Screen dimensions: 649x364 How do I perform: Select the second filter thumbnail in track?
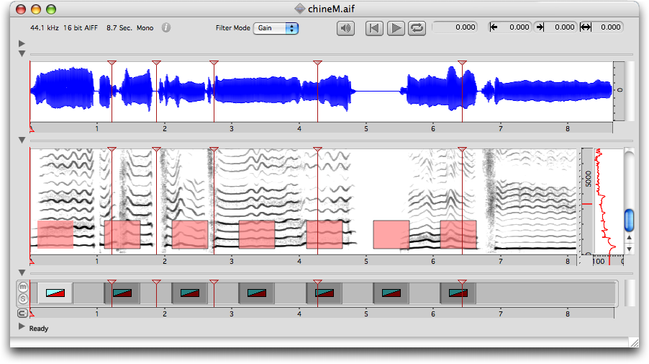coord(122,293)
